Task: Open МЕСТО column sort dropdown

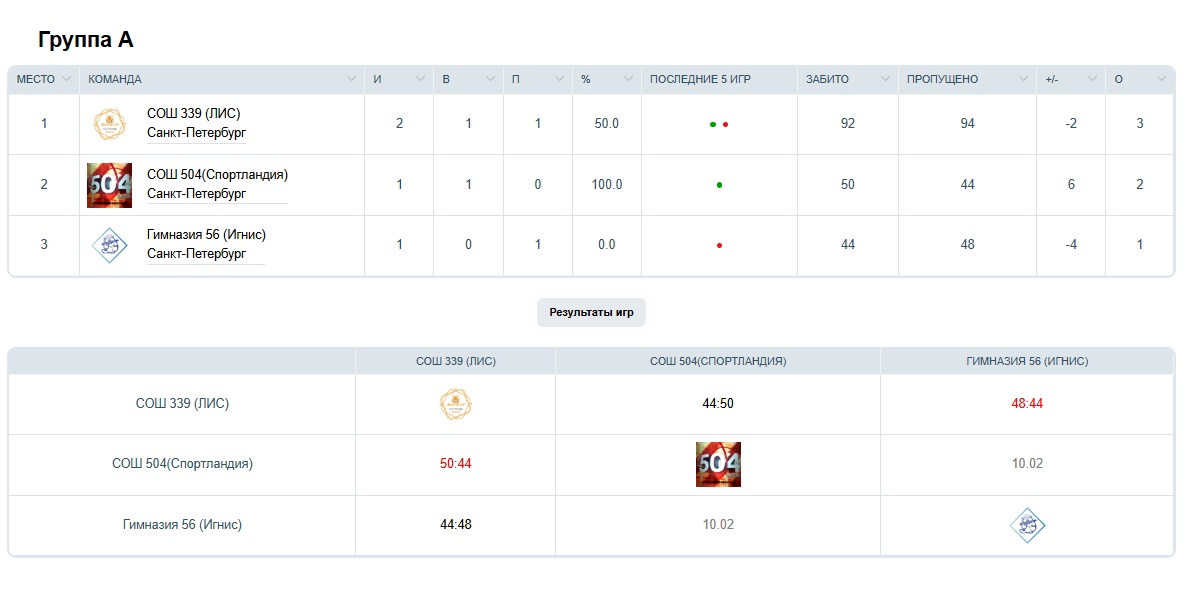Action: [66, 79]
